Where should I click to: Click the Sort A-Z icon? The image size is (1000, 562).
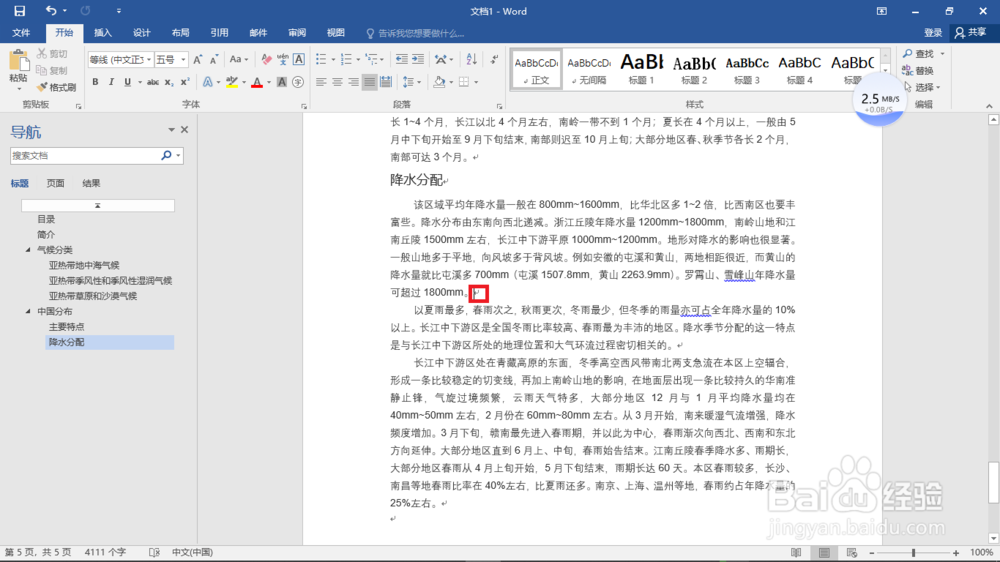point(471,59)
